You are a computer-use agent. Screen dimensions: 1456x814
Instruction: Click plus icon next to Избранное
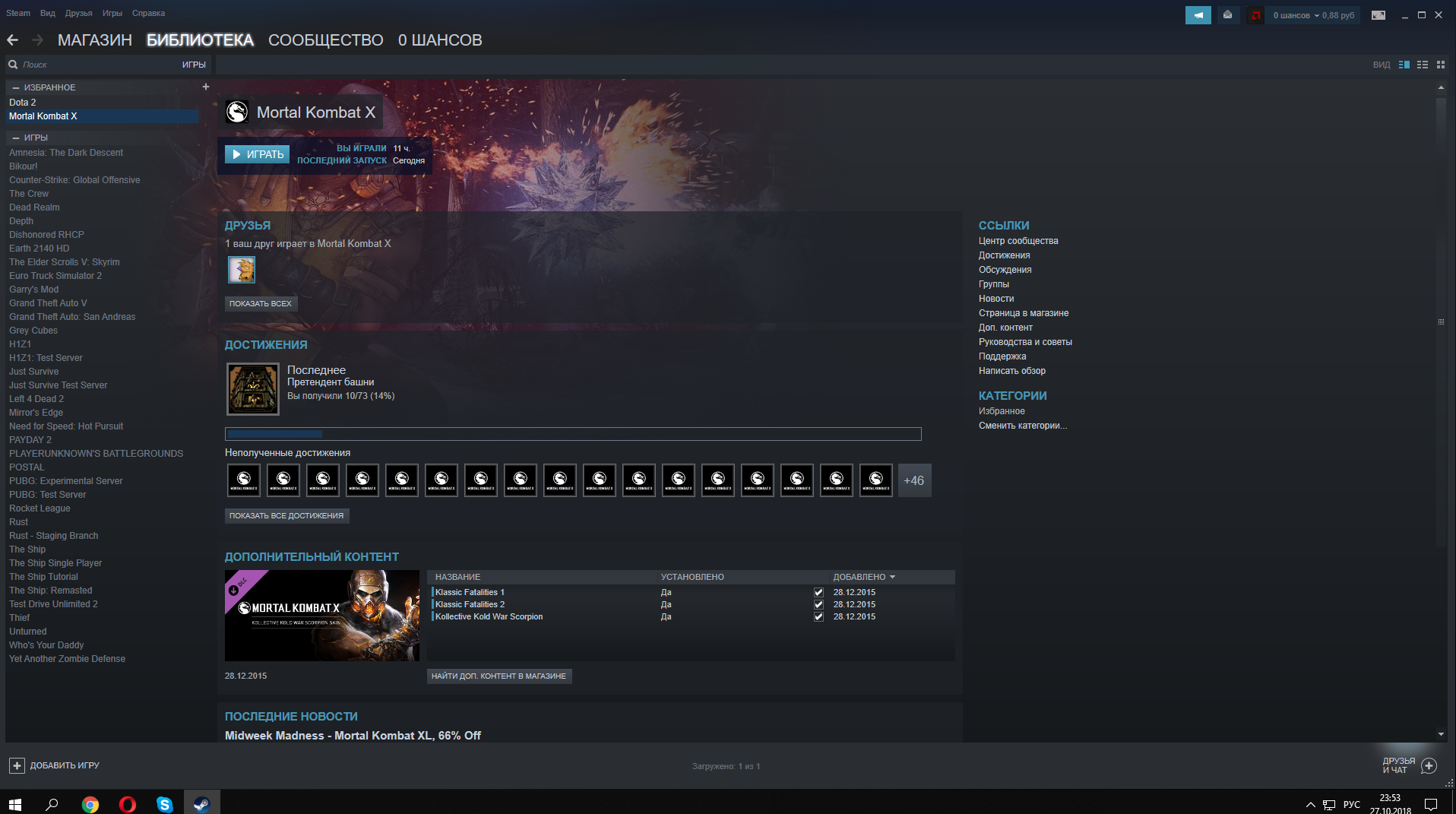pos(205,87)
